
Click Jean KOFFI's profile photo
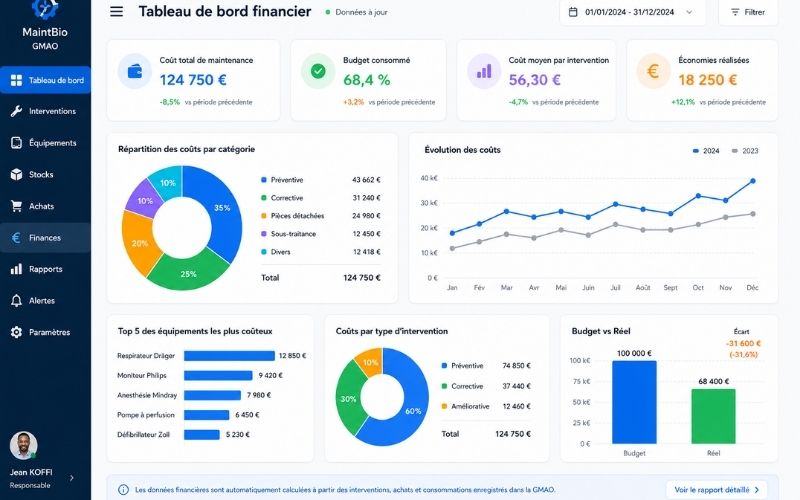click(x=23, y=445)
